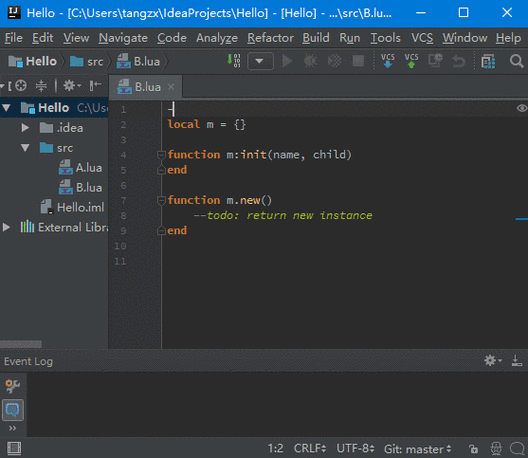528x458 pixels.
Task: Open Project Structure from the toolbar
Action: click(488, 62)
